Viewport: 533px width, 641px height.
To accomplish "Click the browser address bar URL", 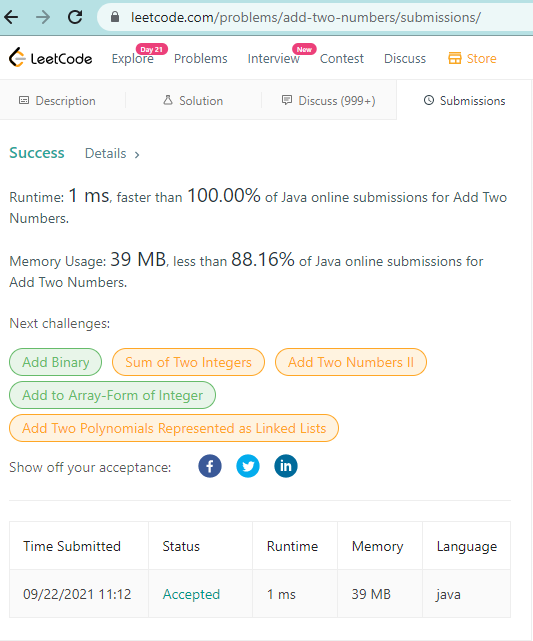I will 306,18.
